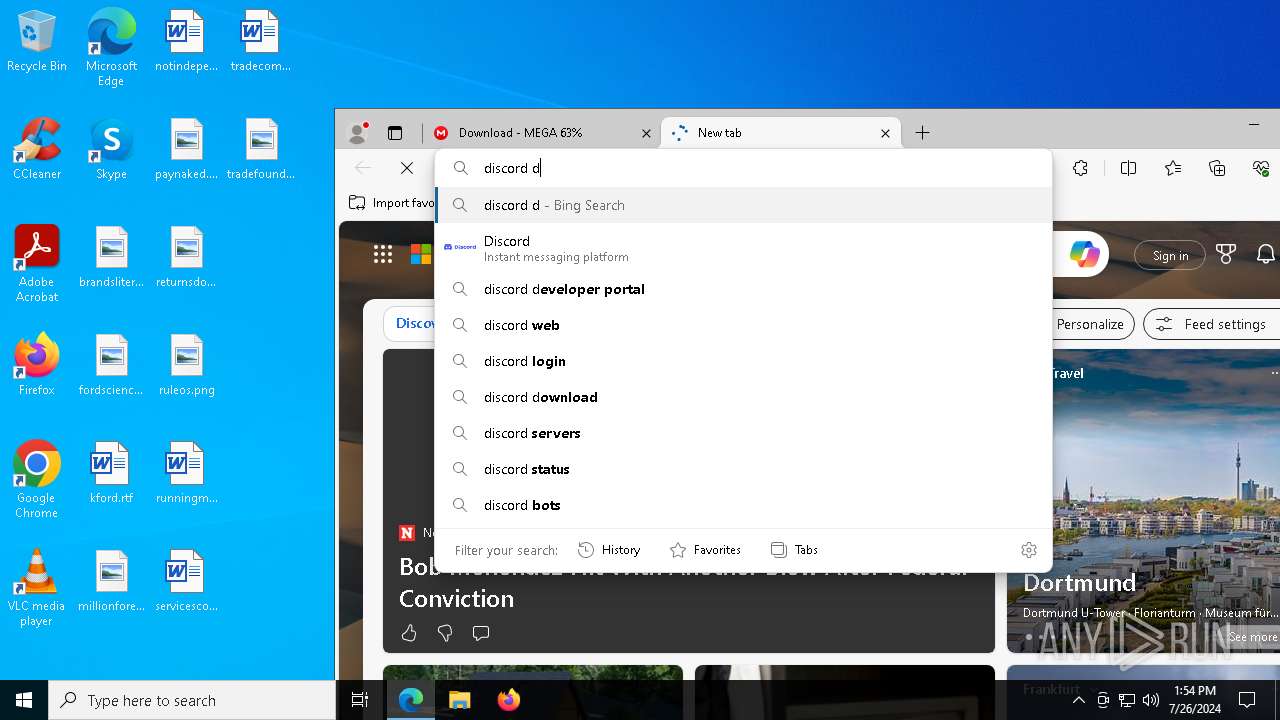This screenshot has width=1280, height=720.
Task: Filter search by History
Action: click(x=609, y=550)
